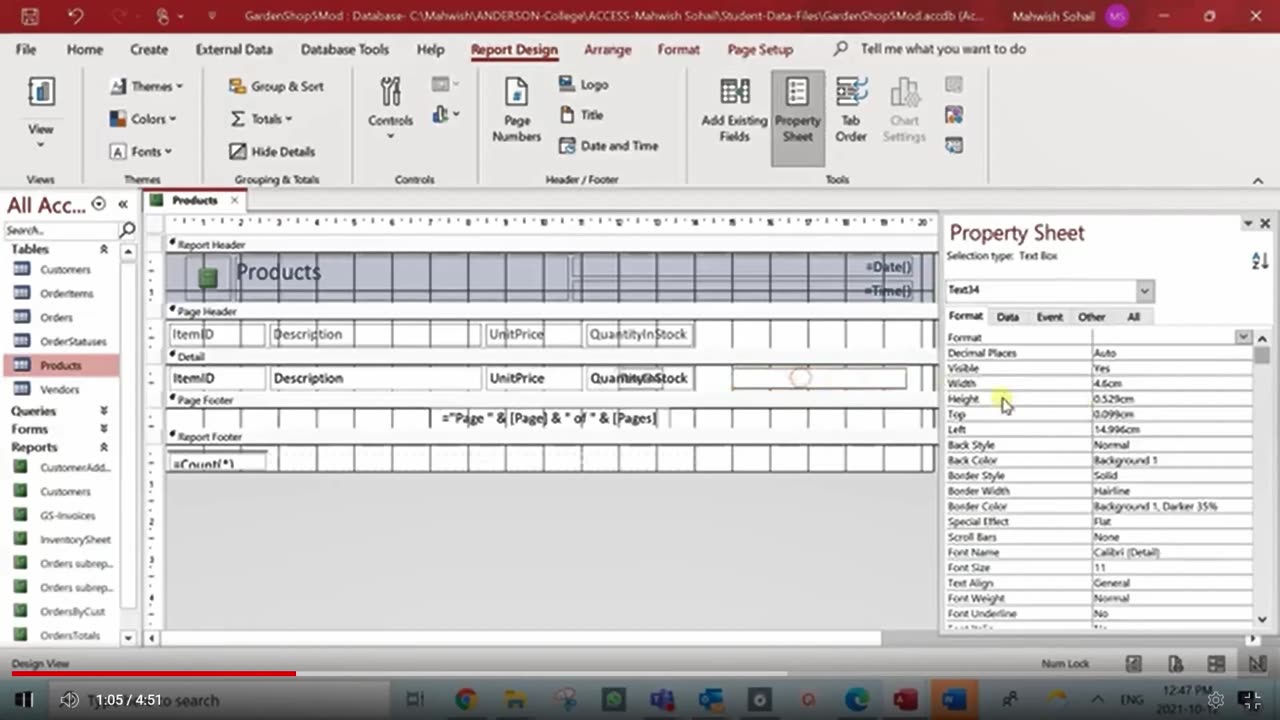This screenshot has height=720, width=1280.
Task: Collapse the Tables group
Action: coord(104,249)
